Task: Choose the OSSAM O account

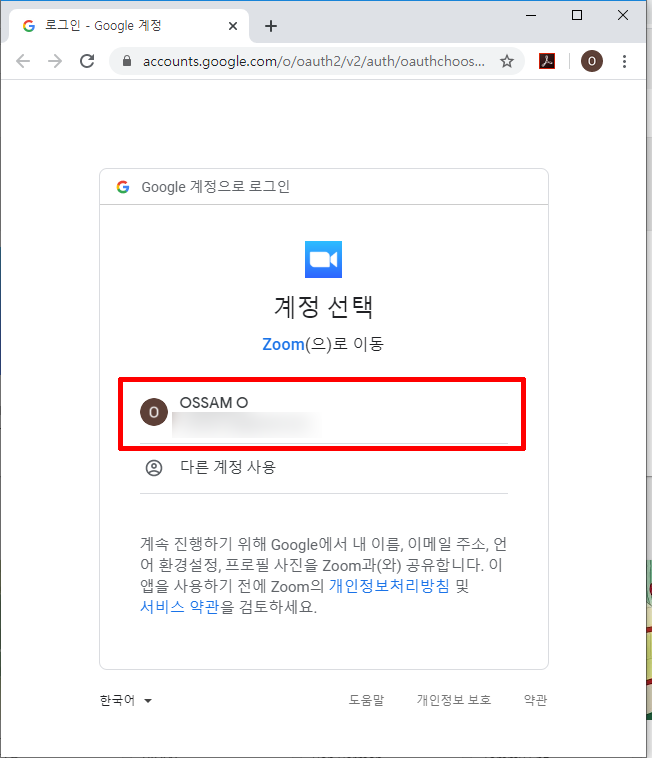Action: (323, 414)
